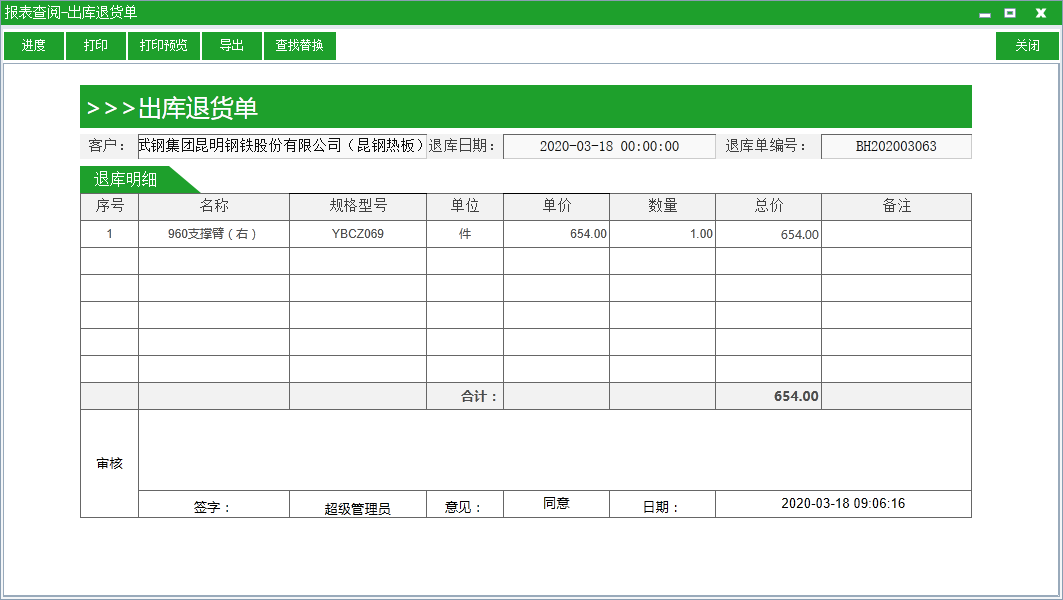Open 查找替换 find and replace

[x=300, y=45]
